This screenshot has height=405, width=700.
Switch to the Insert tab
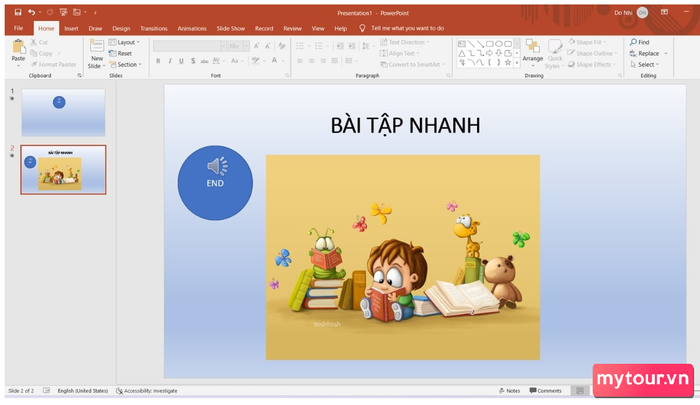pos(71,28)
